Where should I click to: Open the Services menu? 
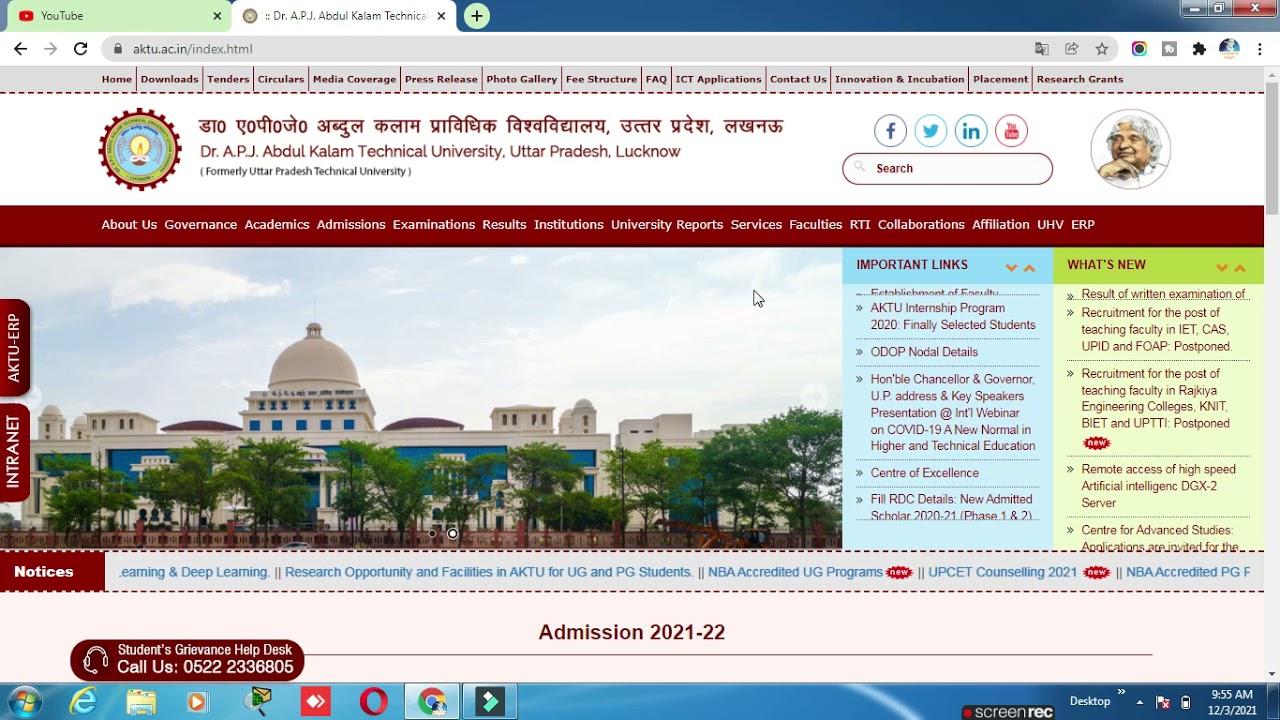point(756,225)
